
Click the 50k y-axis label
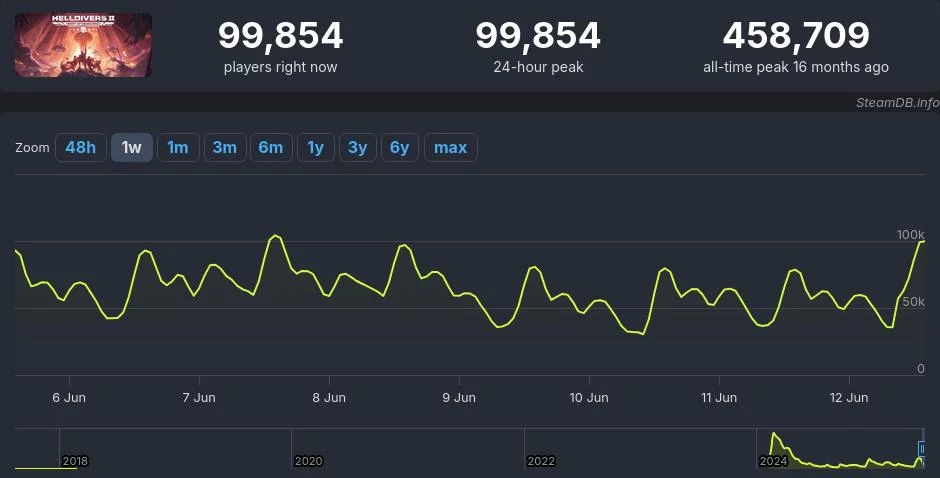point(914,302)
